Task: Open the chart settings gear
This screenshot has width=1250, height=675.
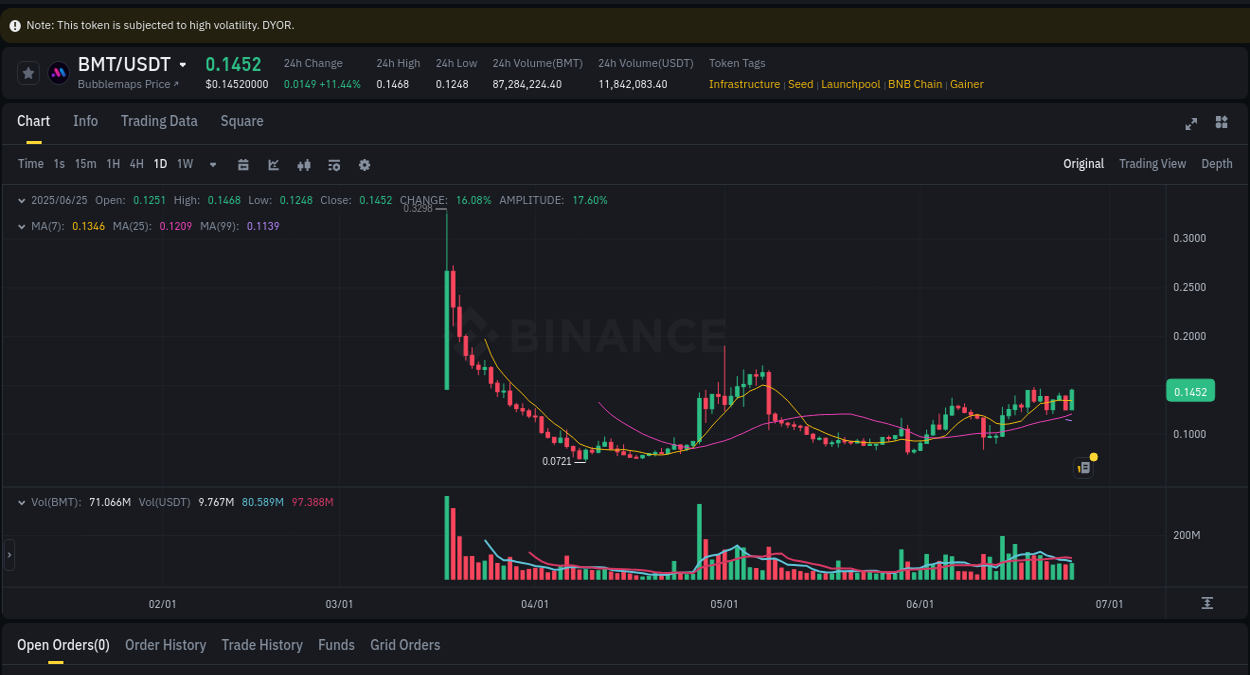Action: (364, 164)
